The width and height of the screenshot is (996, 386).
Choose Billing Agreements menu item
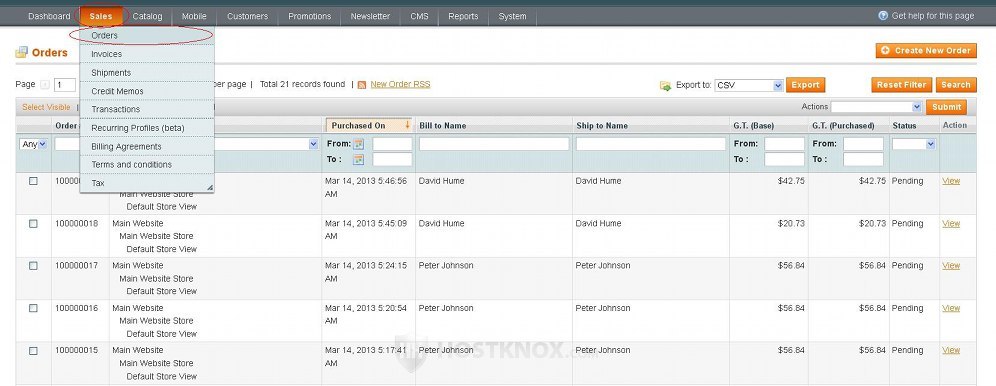147,146
